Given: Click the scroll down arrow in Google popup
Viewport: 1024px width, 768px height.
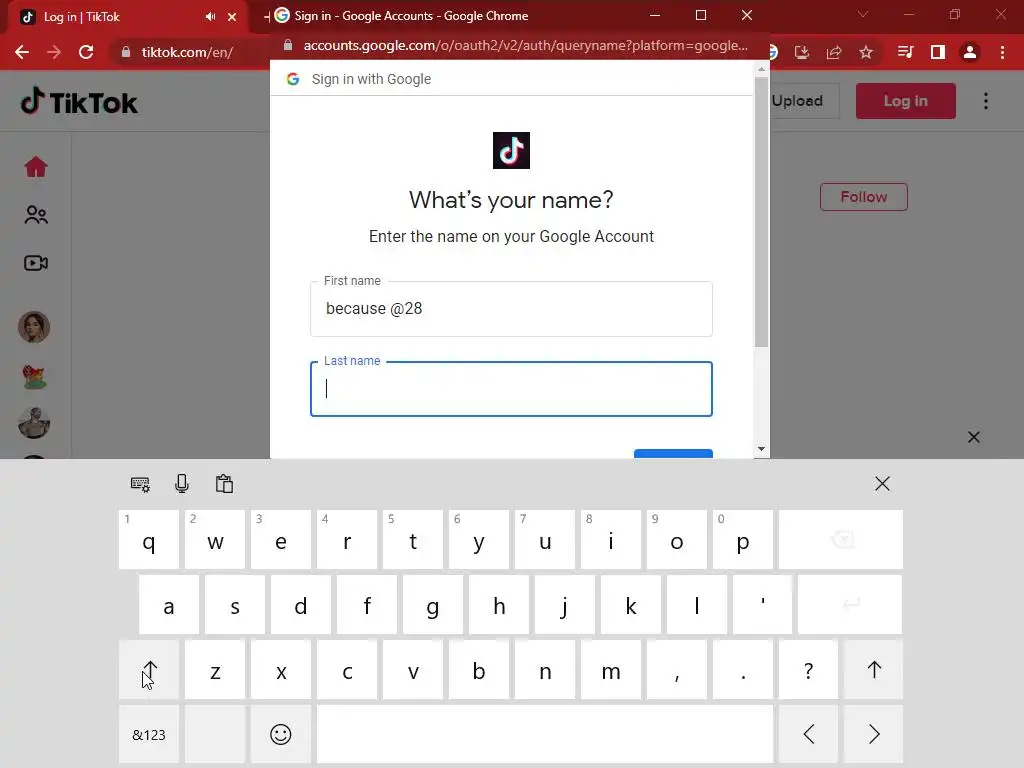Looking at the screenshot, I should click(761, 449).
